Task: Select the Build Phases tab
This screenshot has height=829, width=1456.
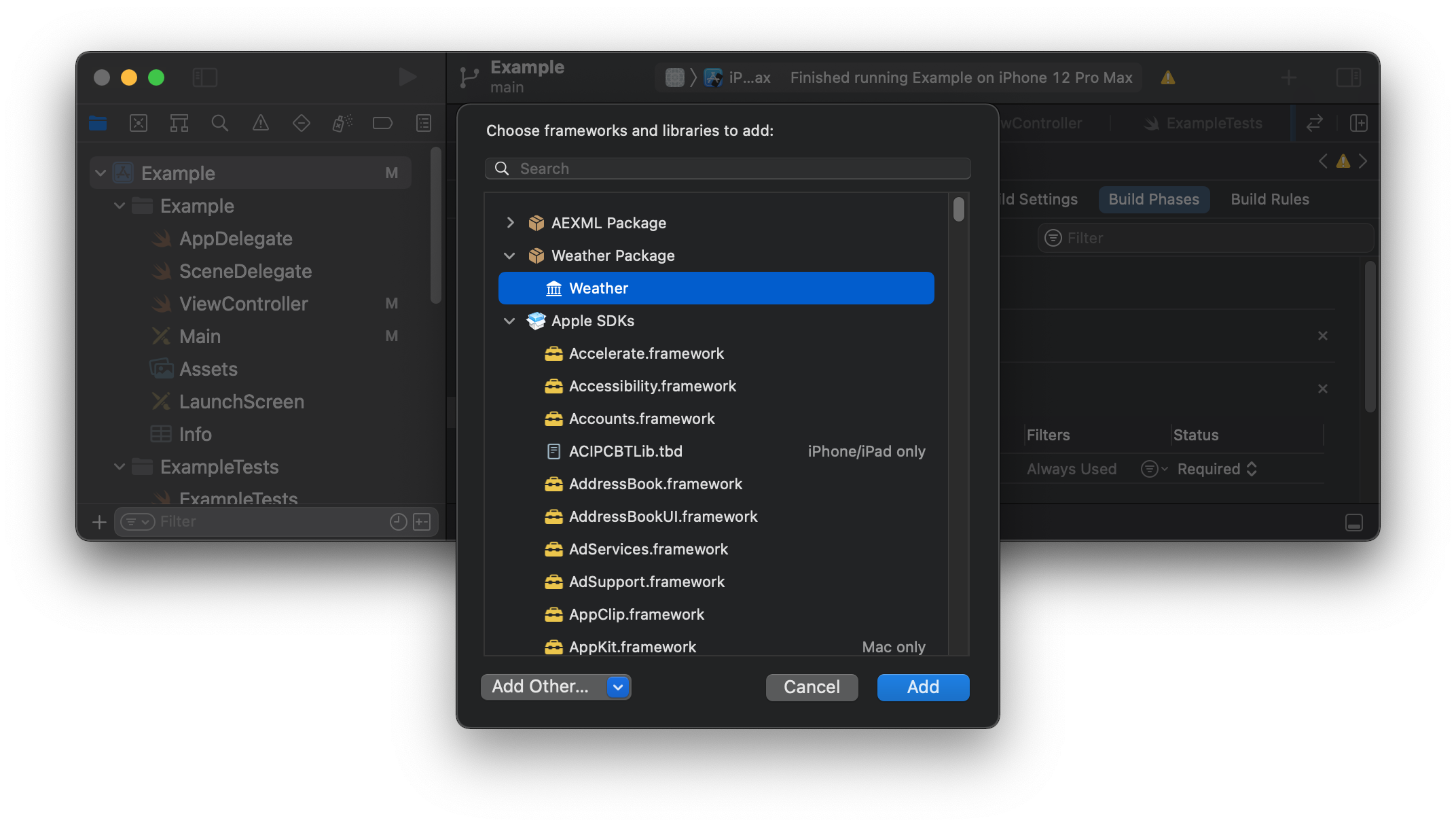Action: coord(1154,199)
